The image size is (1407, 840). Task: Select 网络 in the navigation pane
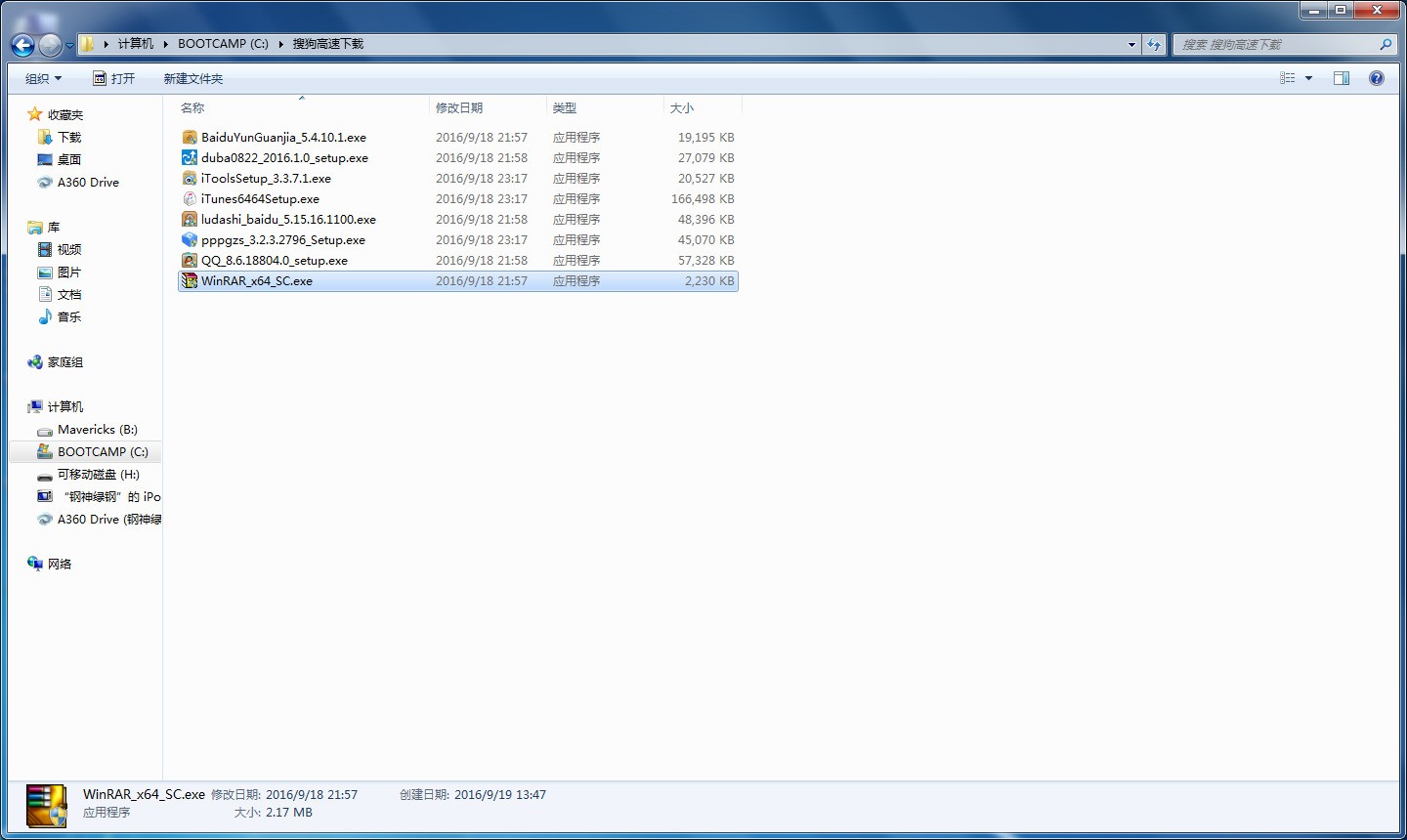[x=60, y=565]
